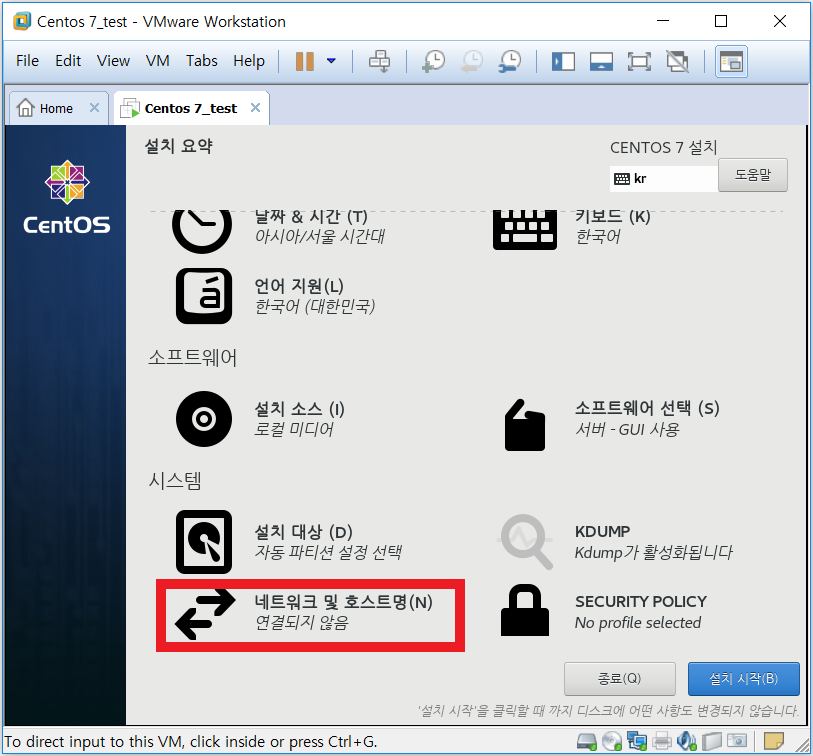Click the CentOS logo
Viewport: 813px width, 756px height.
[67, 197]
